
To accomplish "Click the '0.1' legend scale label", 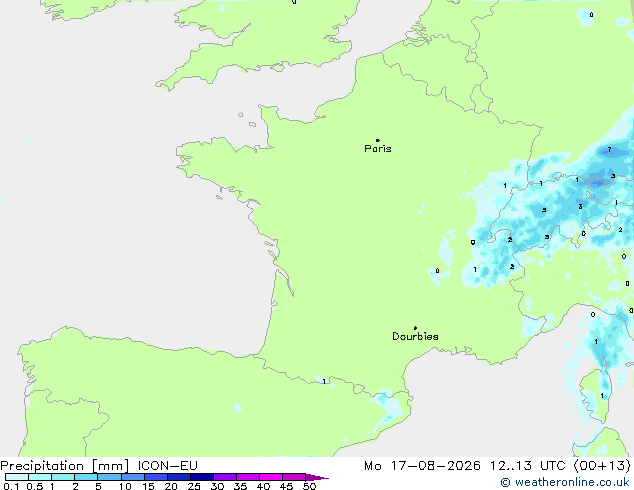I will click(11, 486).
